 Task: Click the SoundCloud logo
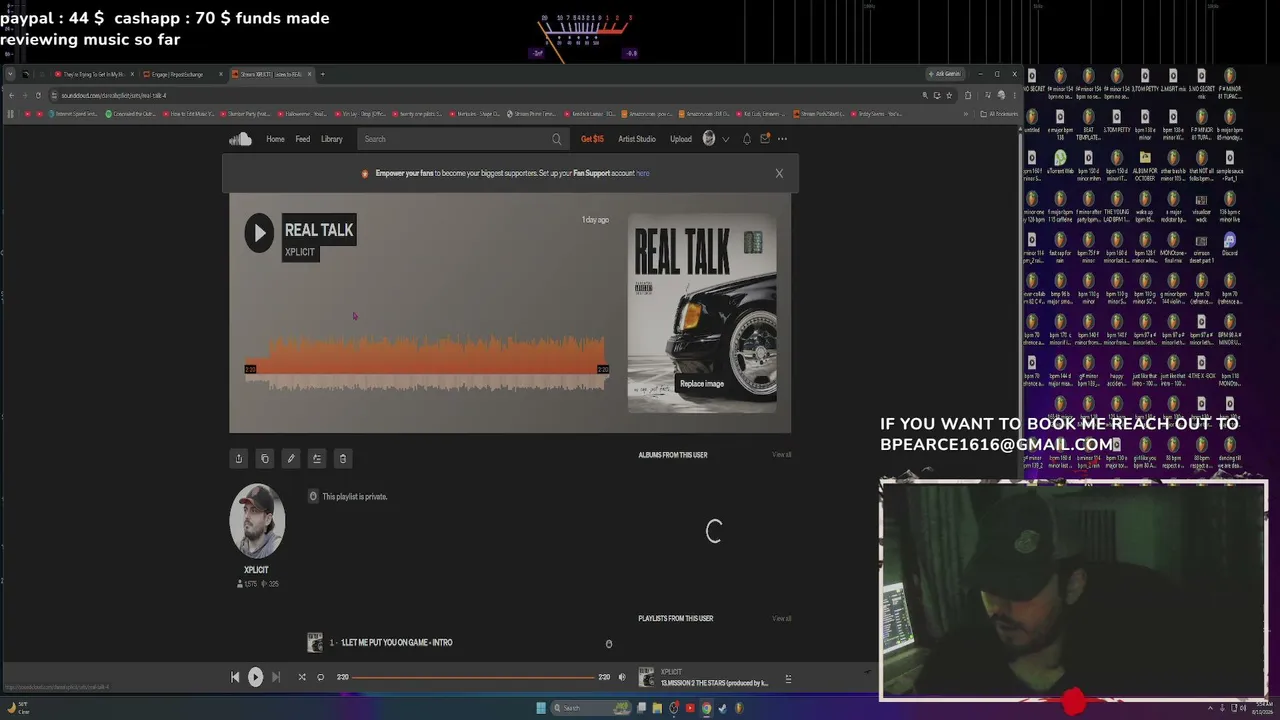240,139
